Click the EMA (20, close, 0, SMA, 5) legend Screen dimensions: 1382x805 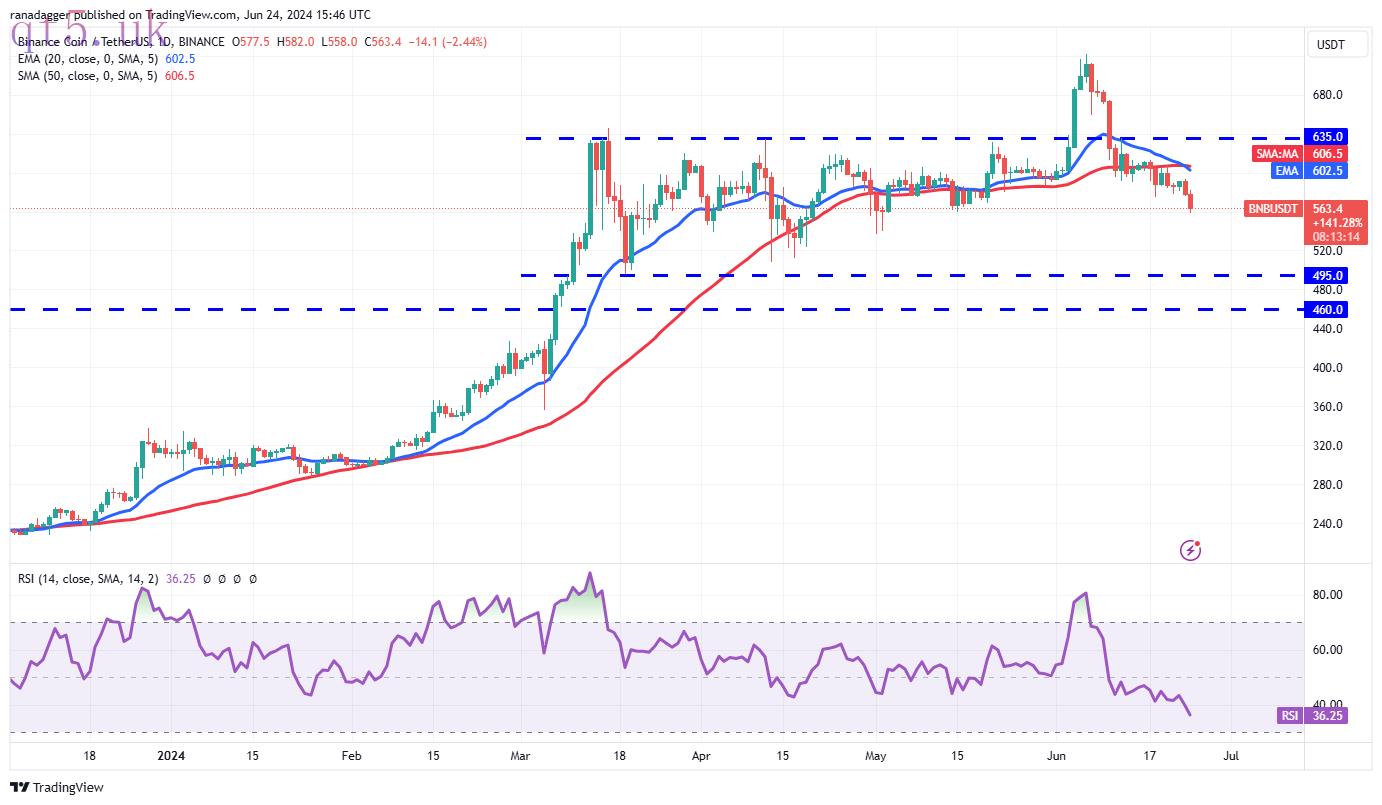(88, 60)
